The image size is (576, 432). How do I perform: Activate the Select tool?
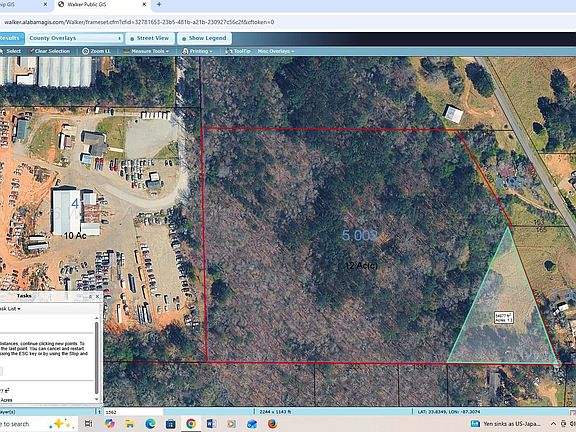click(x=12, y=51)
